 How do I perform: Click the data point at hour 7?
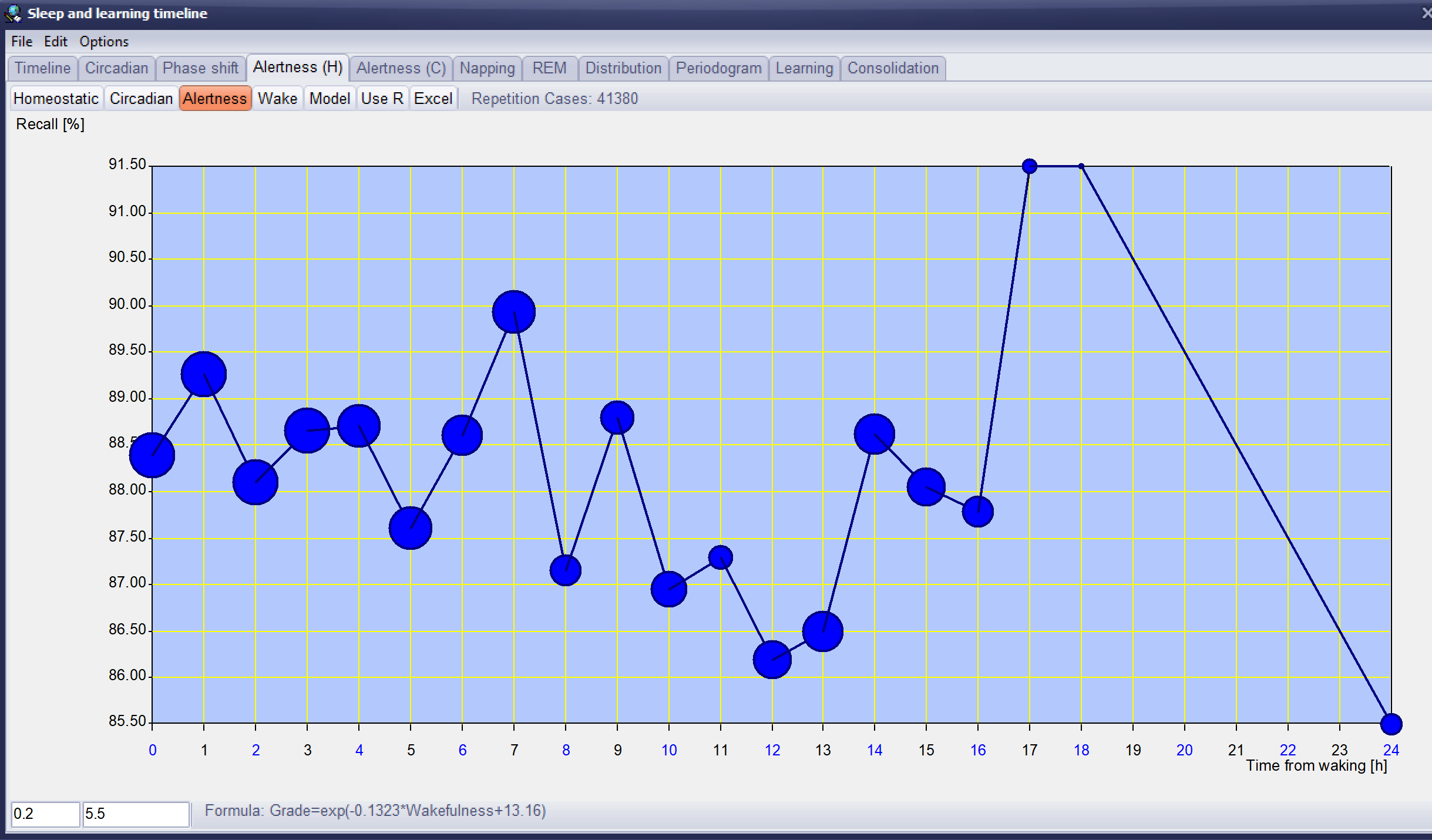pyautogui.click(x=514, y=312)
